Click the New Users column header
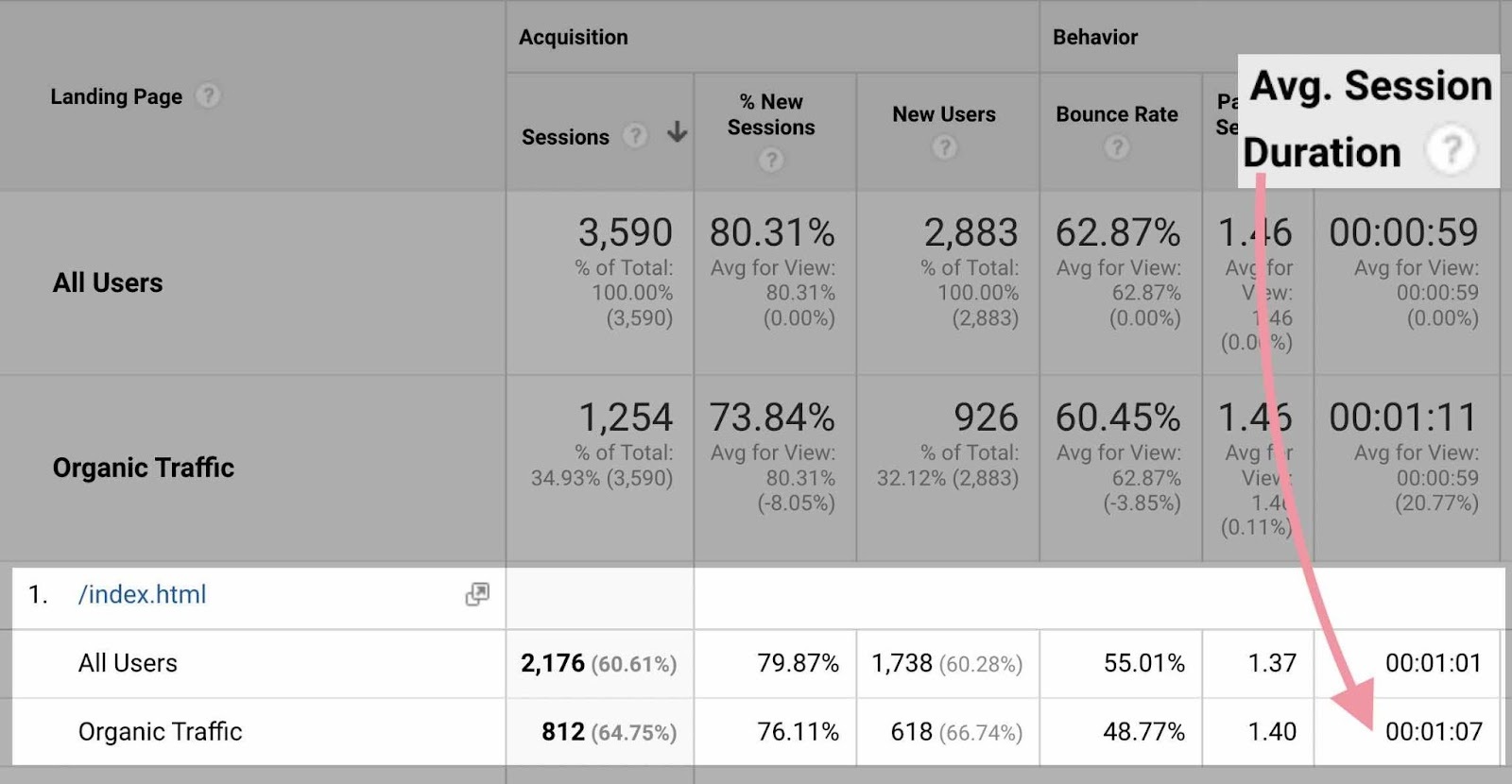 [943, 113]
